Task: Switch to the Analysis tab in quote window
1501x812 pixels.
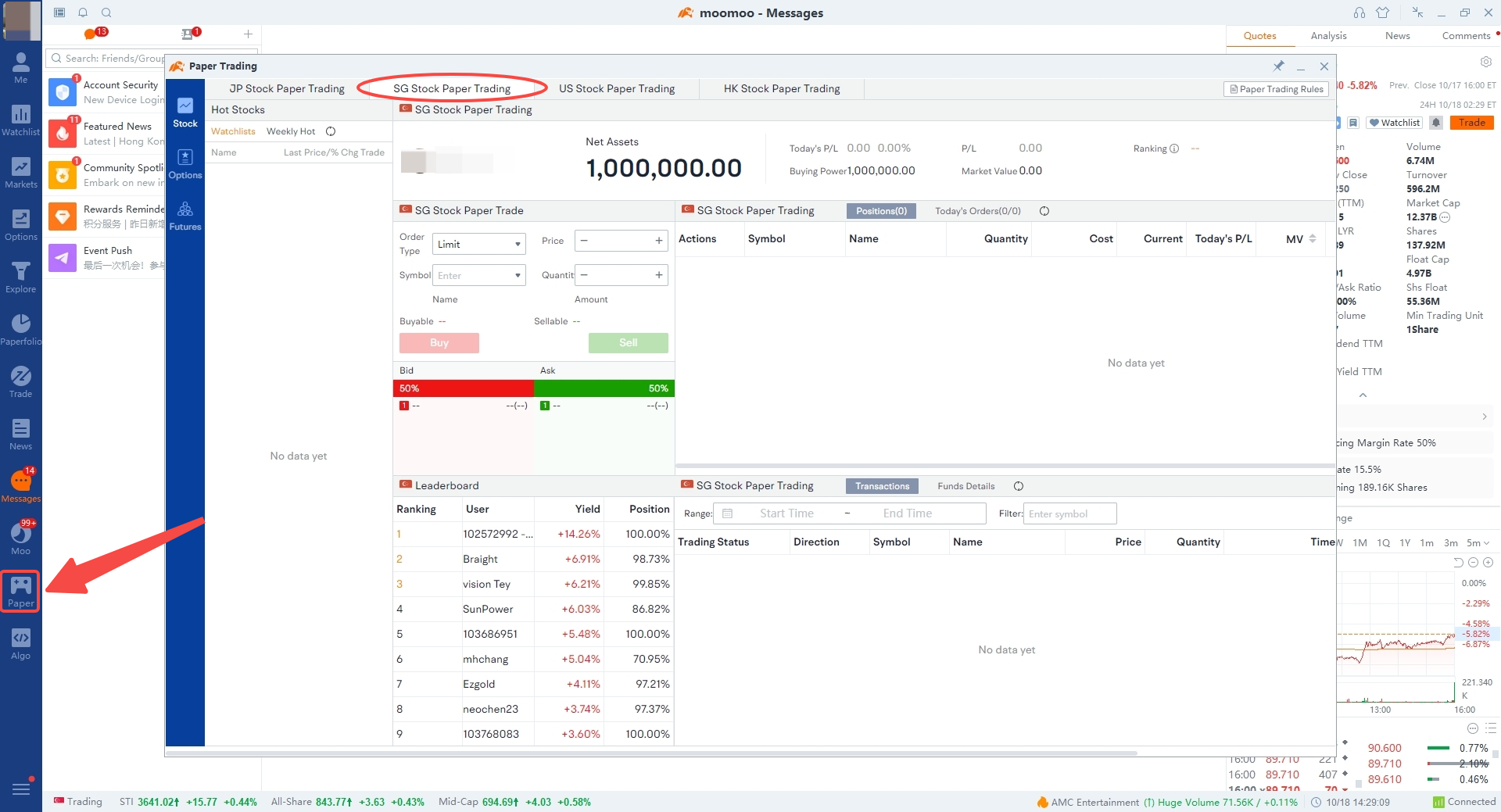Action: pyautogui.click(x=1329, y=36)
